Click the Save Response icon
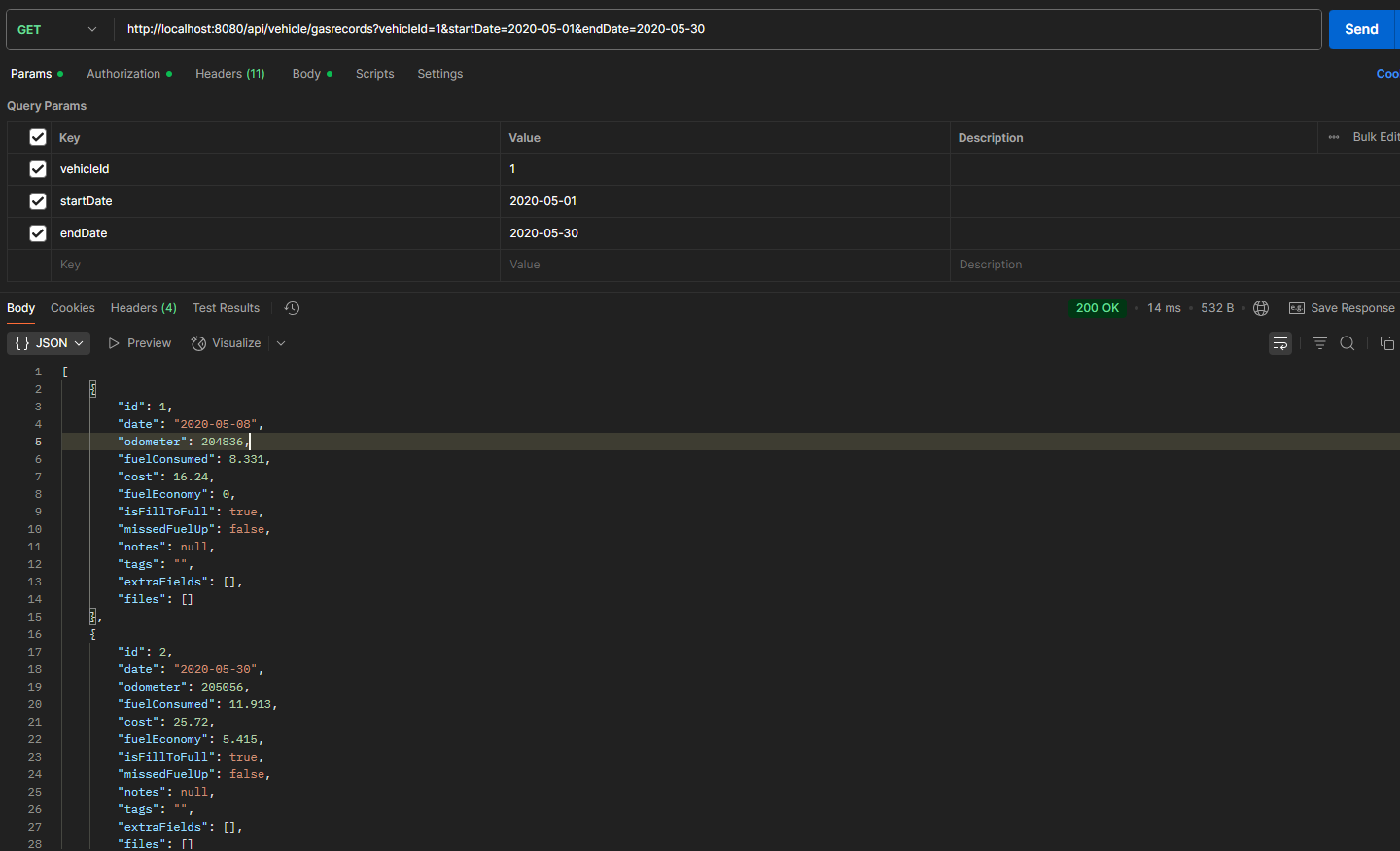 (1297, 308)
